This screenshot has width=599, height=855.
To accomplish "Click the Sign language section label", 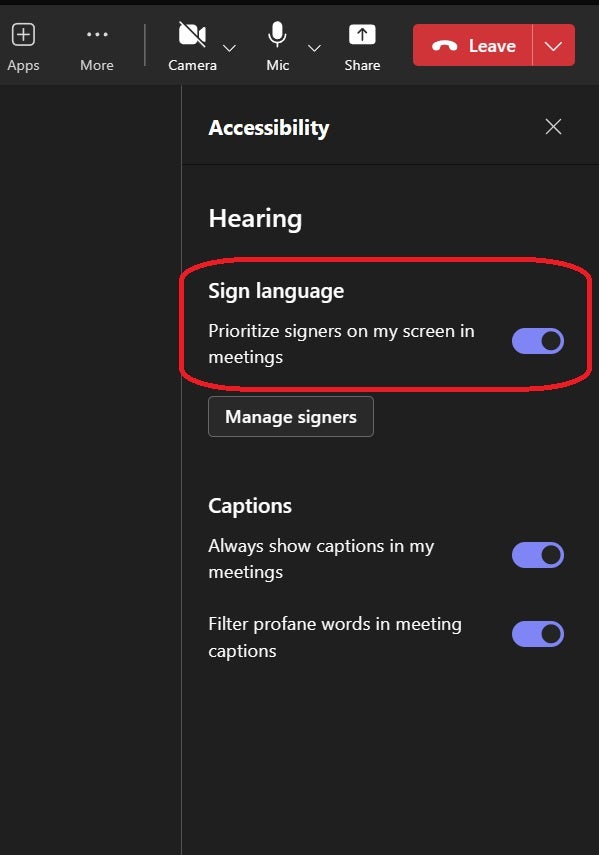I will pos(275,290).
